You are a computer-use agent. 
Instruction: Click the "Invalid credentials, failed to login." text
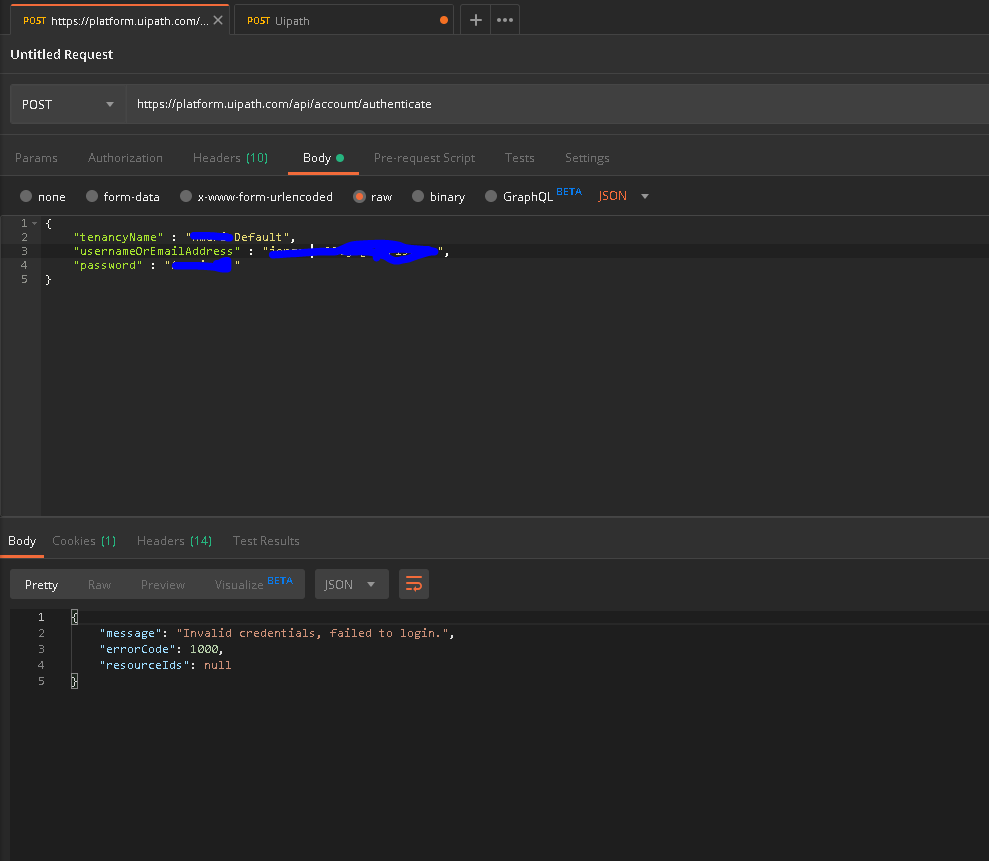tap(312, 633)
